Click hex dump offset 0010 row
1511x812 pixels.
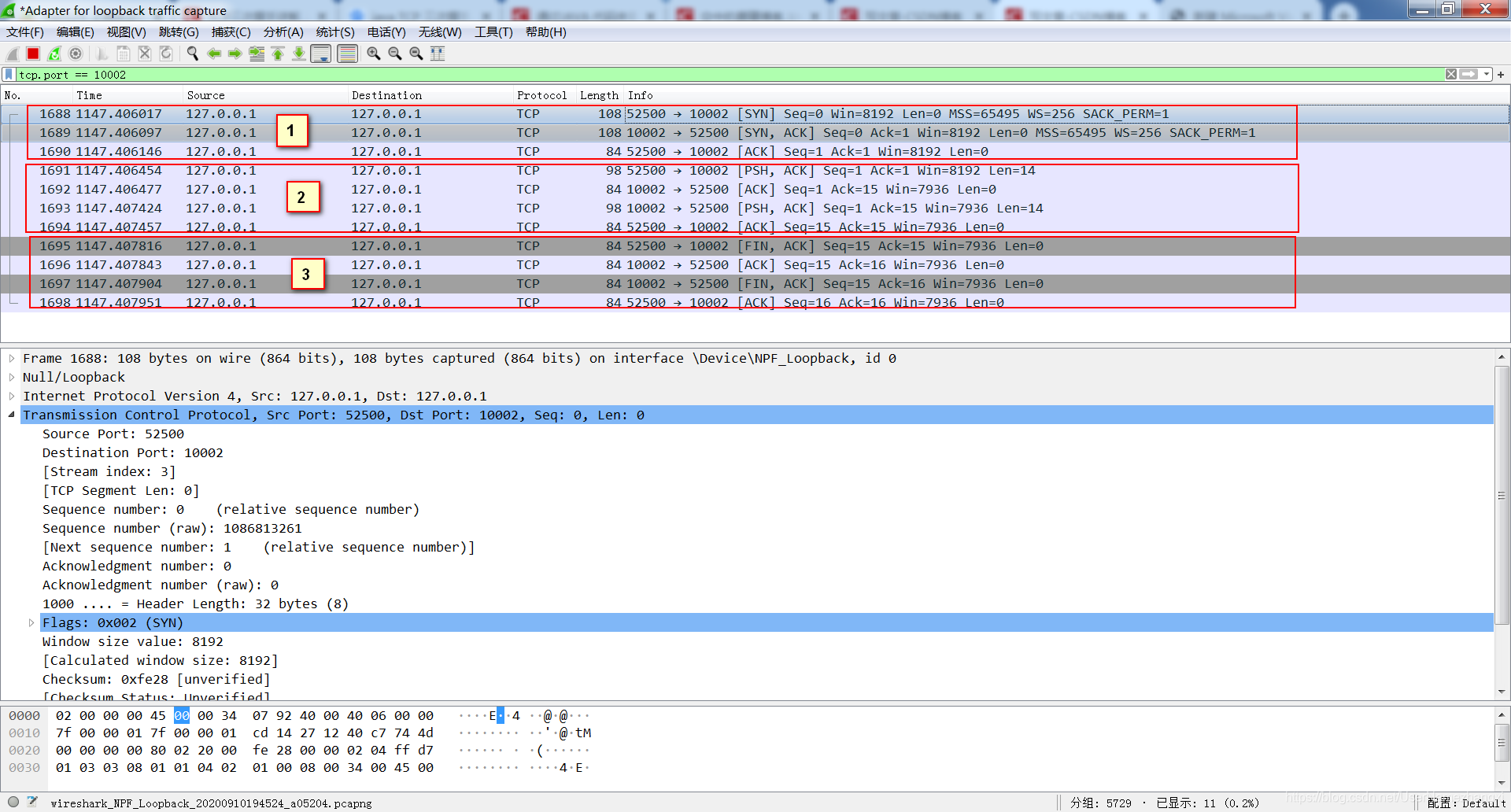(x=24, y=733)
